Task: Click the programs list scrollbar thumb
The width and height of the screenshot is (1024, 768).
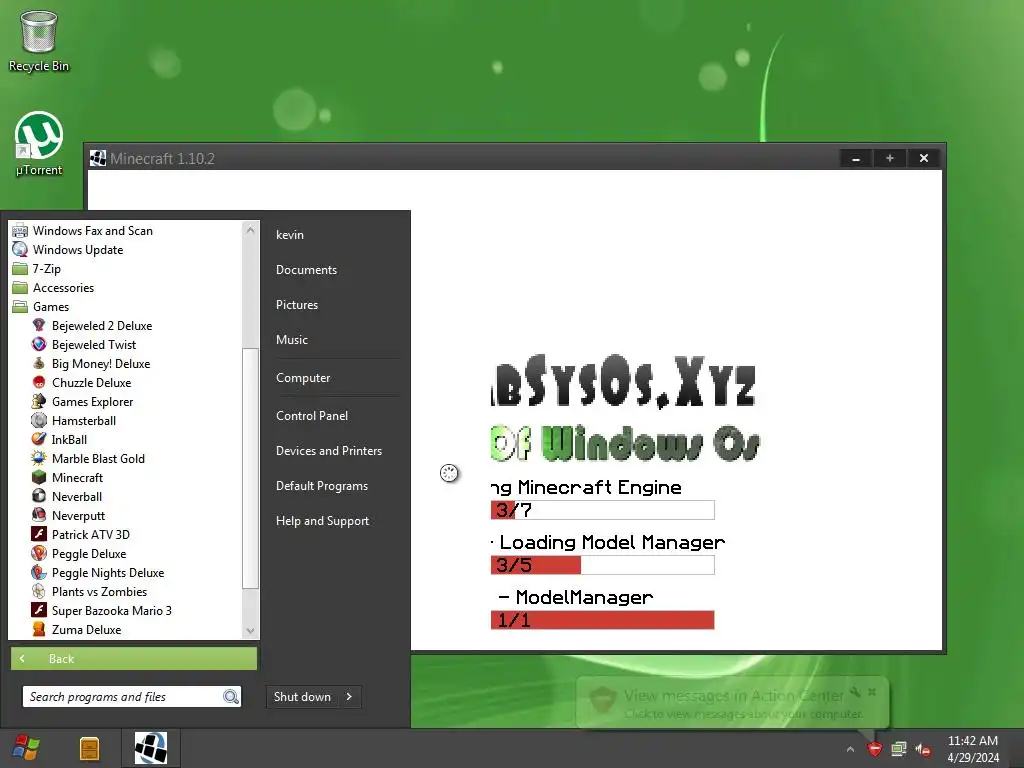Action: (x=250, y=468)
